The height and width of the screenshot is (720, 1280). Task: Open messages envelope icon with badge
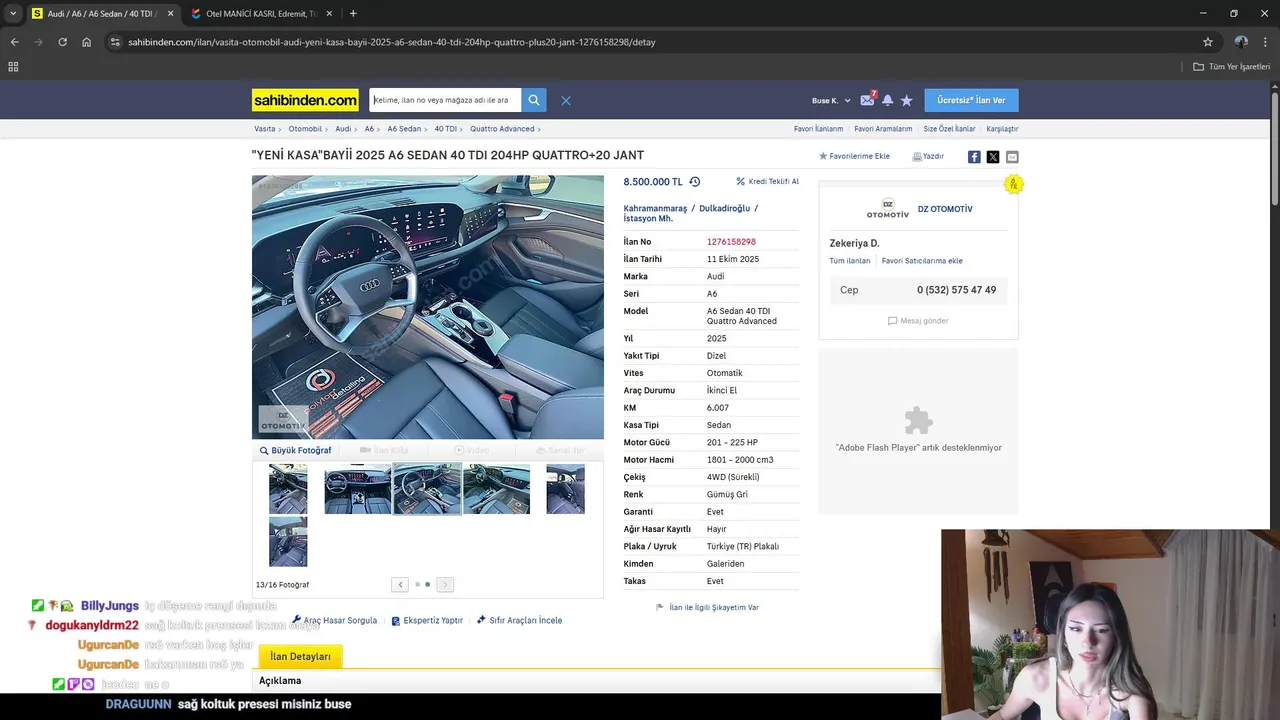pyautogui.click(x=867, y=100)
